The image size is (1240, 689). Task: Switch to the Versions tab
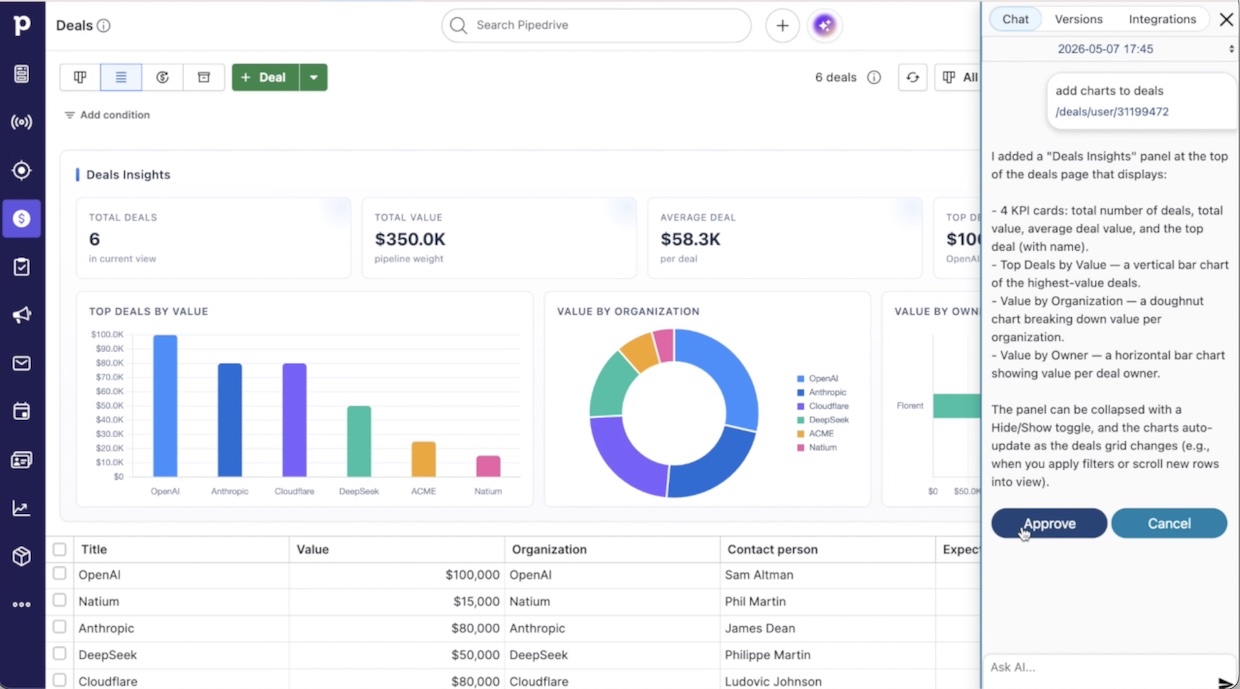pos(1078,19)
